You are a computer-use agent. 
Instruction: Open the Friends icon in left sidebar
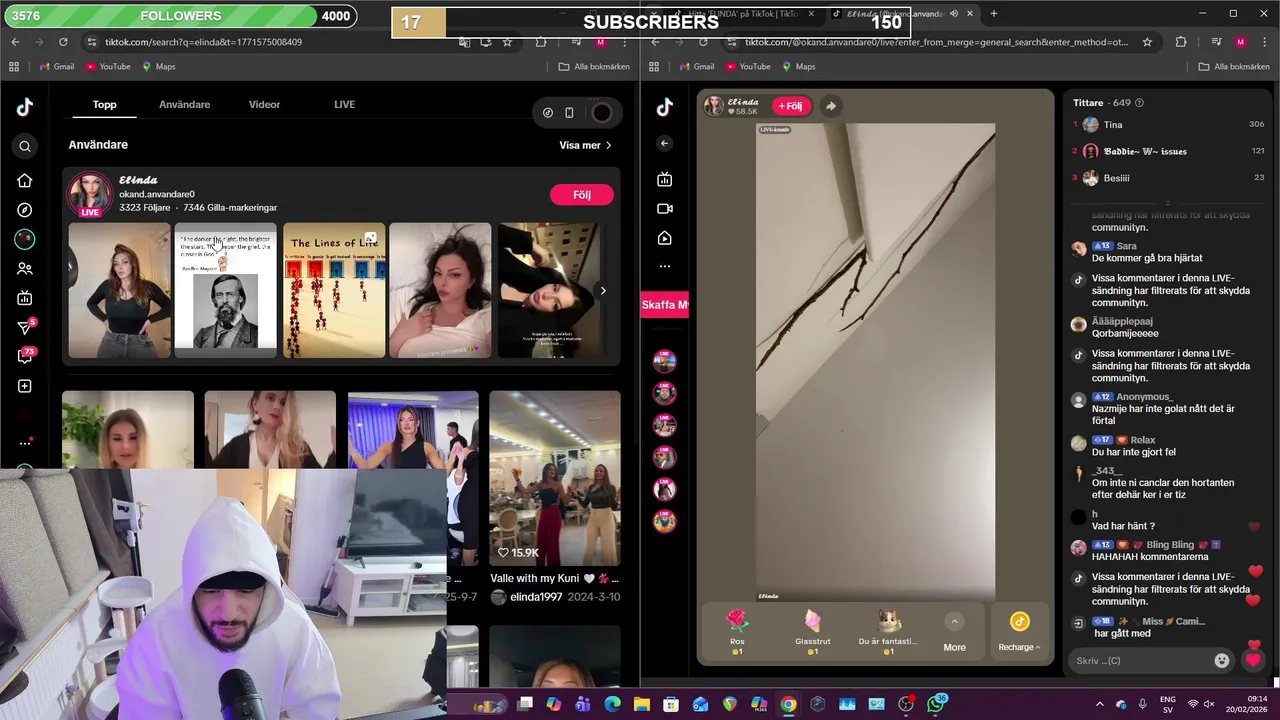[25, 269]
